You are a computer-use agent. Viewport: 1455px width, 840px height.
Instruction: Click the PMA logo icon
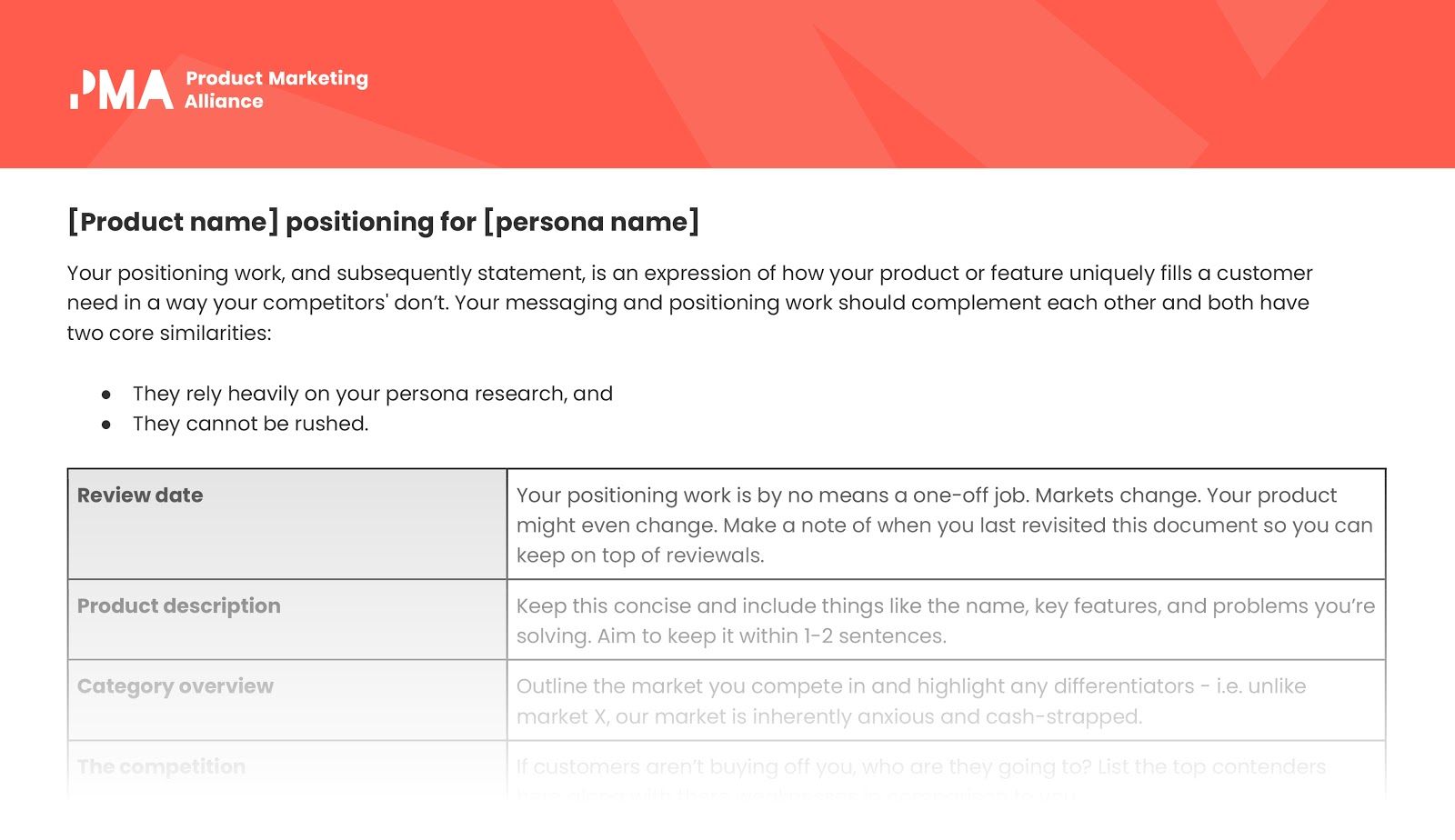[x=122, y=89]
